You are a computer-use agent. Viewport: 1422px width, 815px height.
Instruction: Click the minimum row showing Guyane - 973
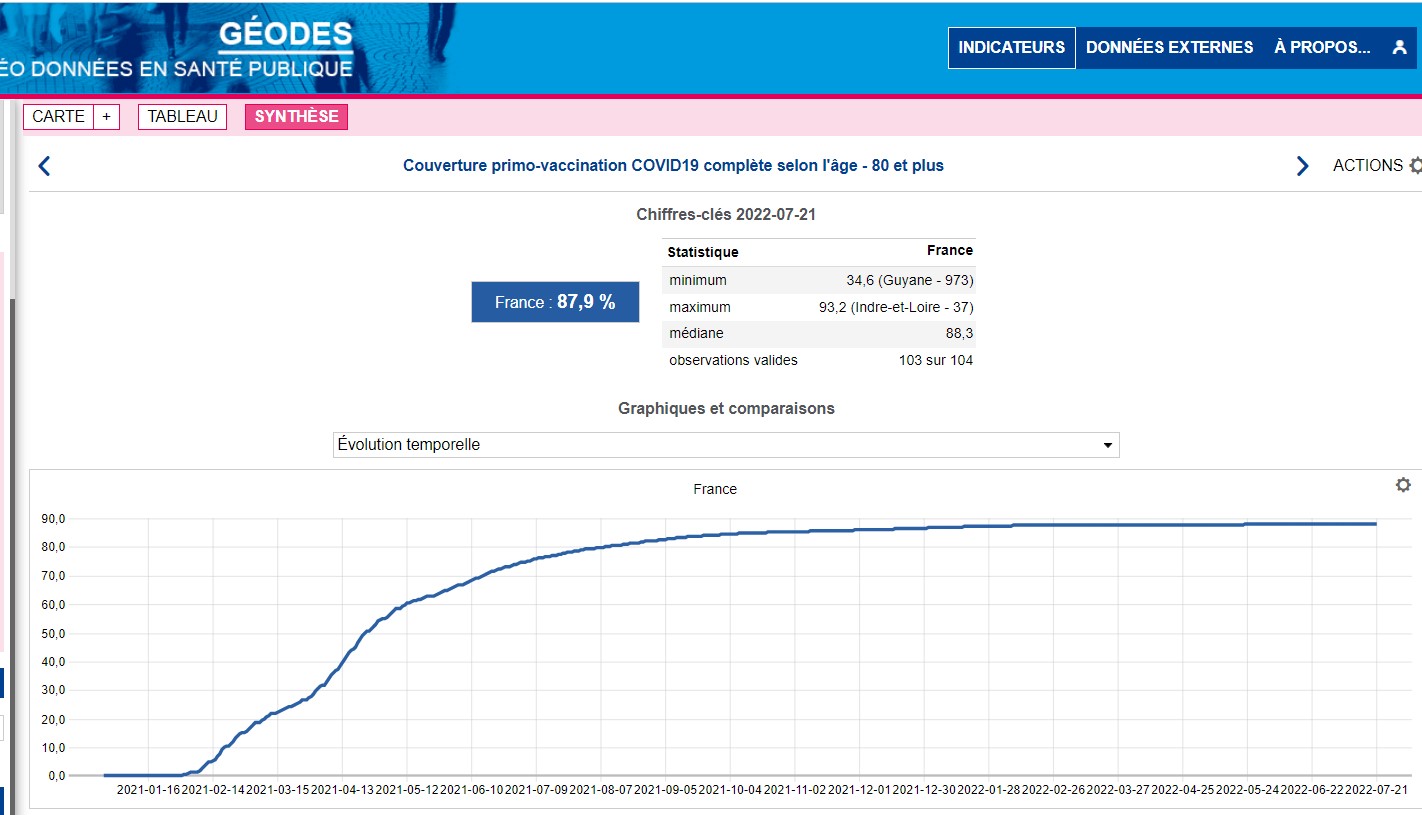click(819, 281)
